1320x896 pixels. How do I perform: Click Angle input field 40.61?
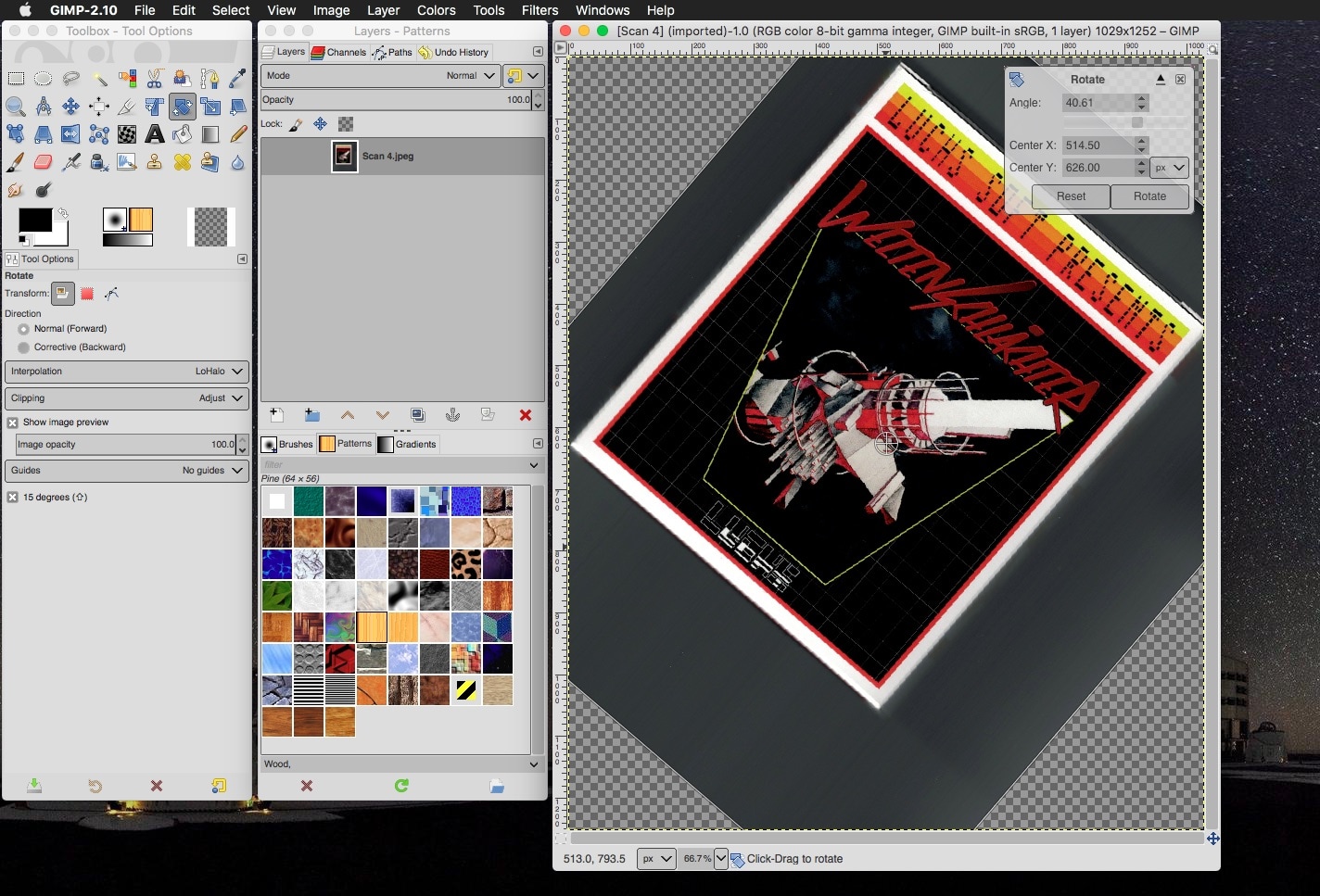(1098, 103)
